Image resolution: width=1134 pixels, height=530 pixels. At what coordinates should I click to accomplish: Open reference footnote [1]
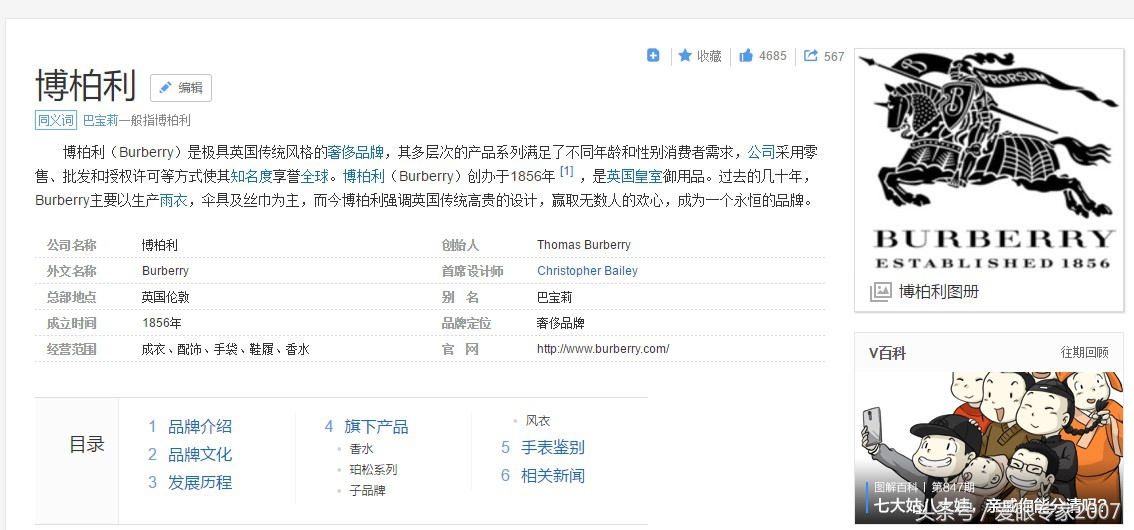(x=566, y=171)
